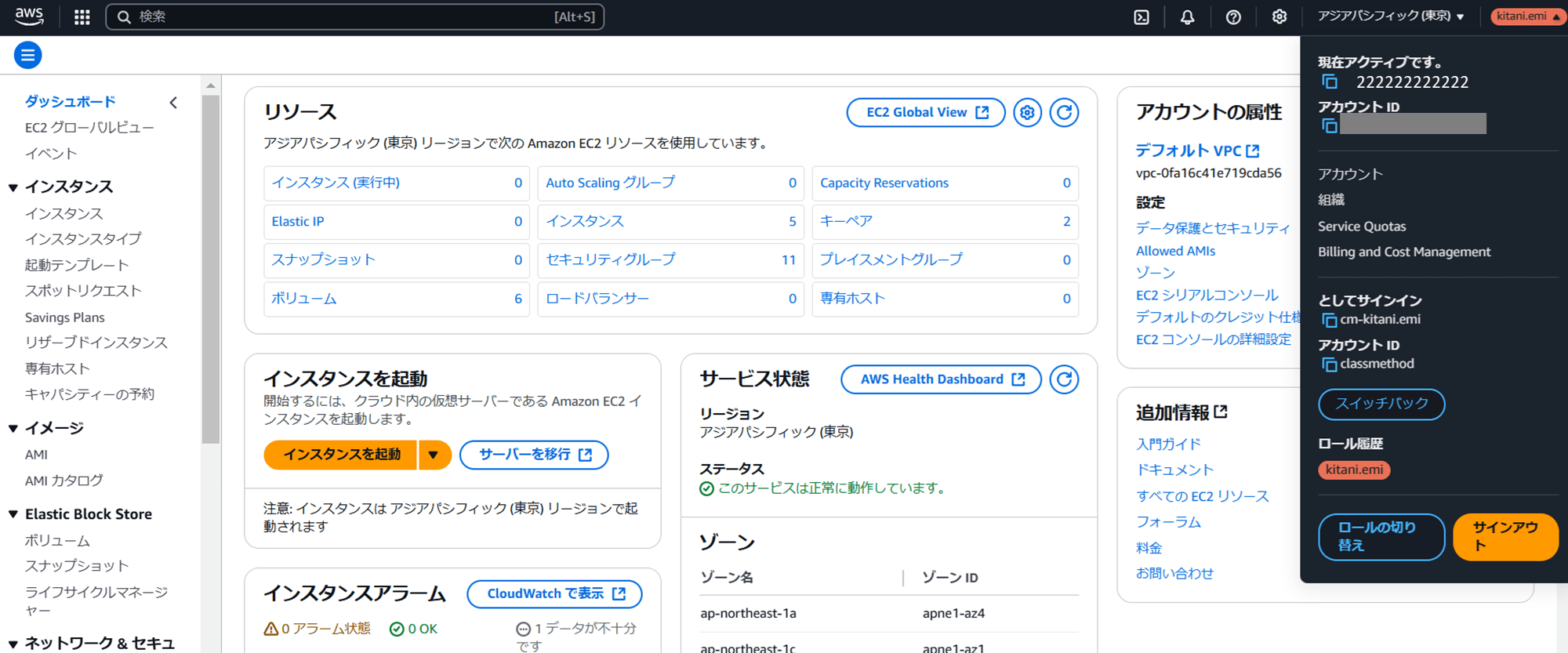
Task: Open ライフサイクルマネージャー in the sidebar
Action: 96,600
